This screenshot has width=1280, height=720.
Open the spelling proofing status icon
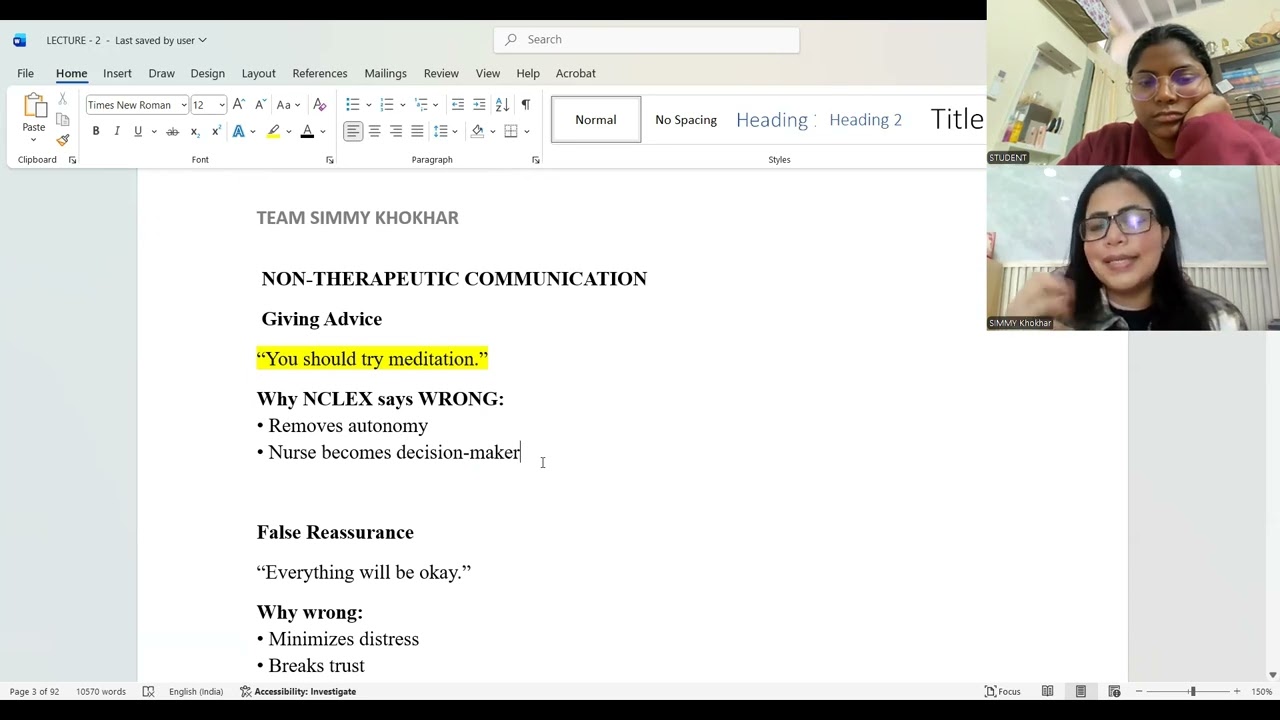coord(148,691)
